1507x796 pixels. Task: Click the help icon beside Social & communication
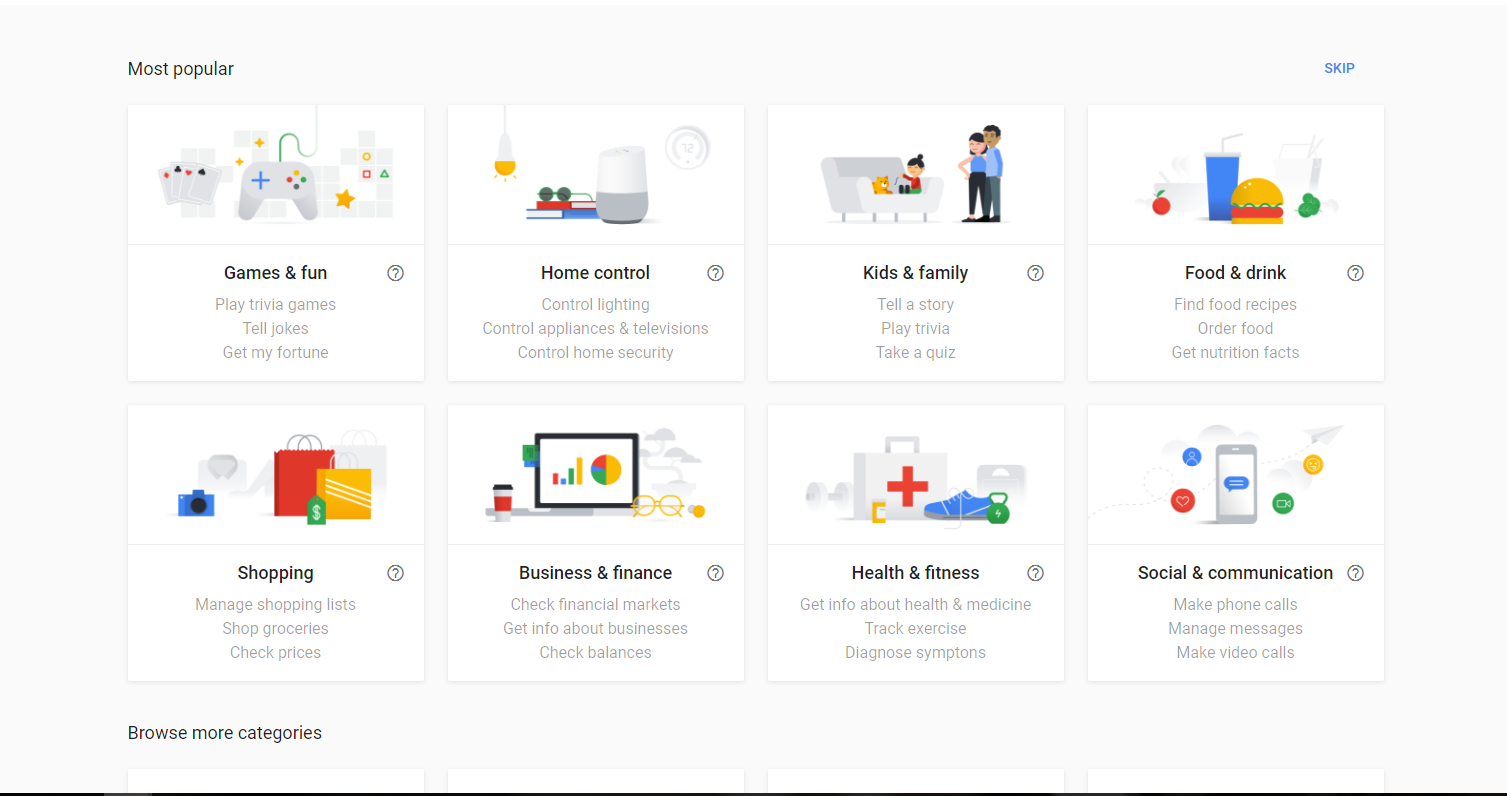coord(1355,572)
